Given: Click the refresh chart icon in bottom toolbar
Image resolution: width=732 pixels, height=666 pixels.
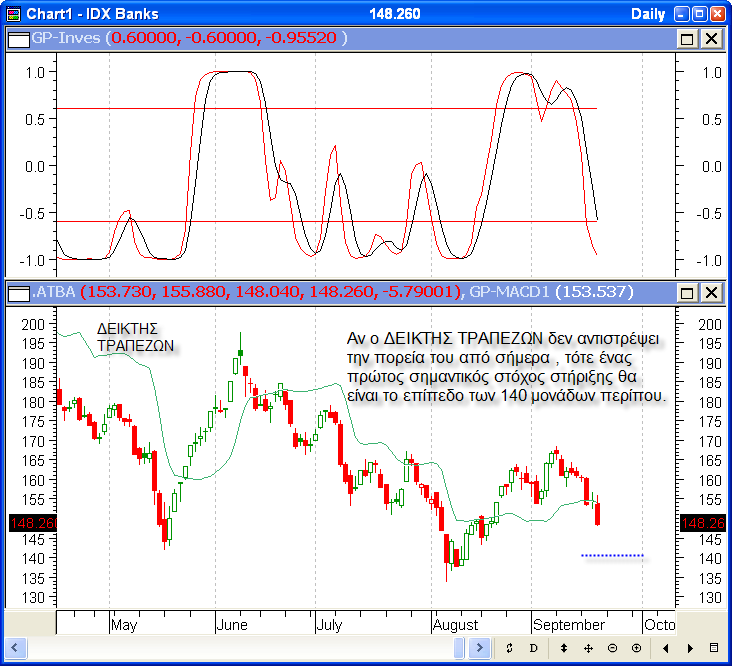Looking at the screenshot, I should [x=509, y=648].
